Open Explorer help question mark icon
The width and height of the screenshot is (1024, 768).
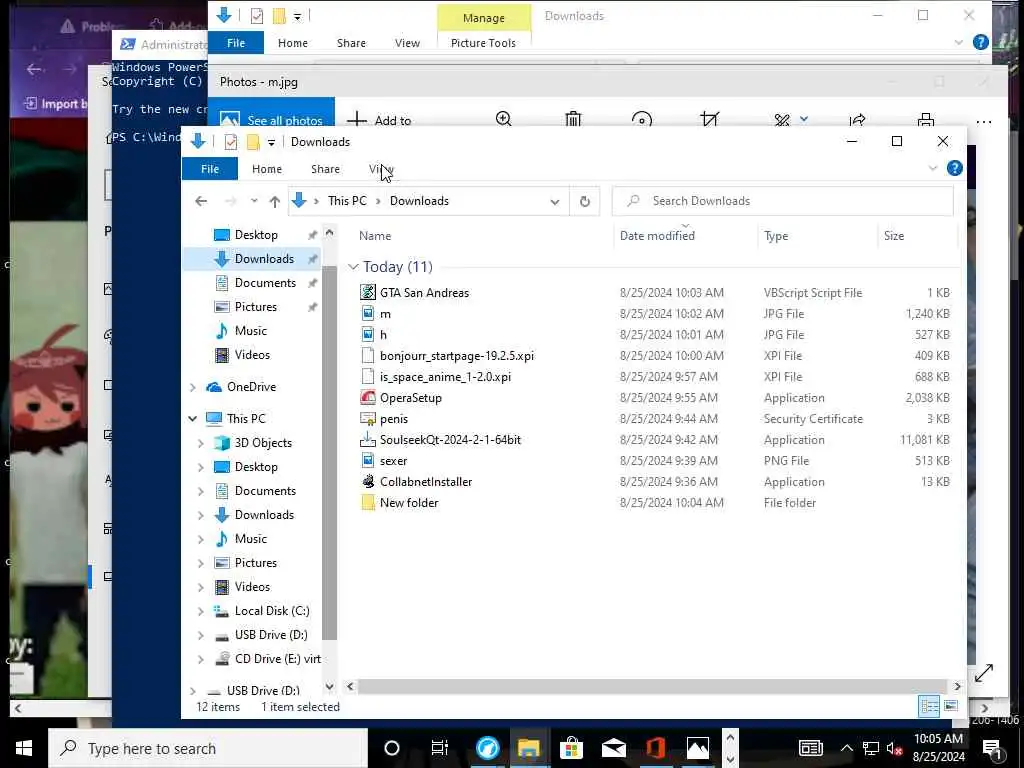coord(954,168)
